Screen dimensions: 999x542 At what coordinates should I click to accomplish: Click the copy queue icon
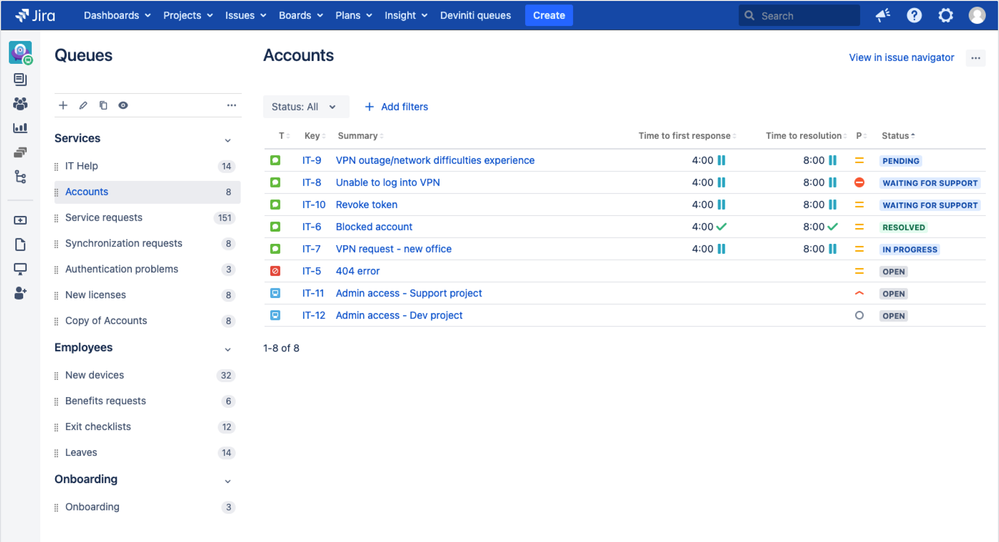(x=103, y=106)
